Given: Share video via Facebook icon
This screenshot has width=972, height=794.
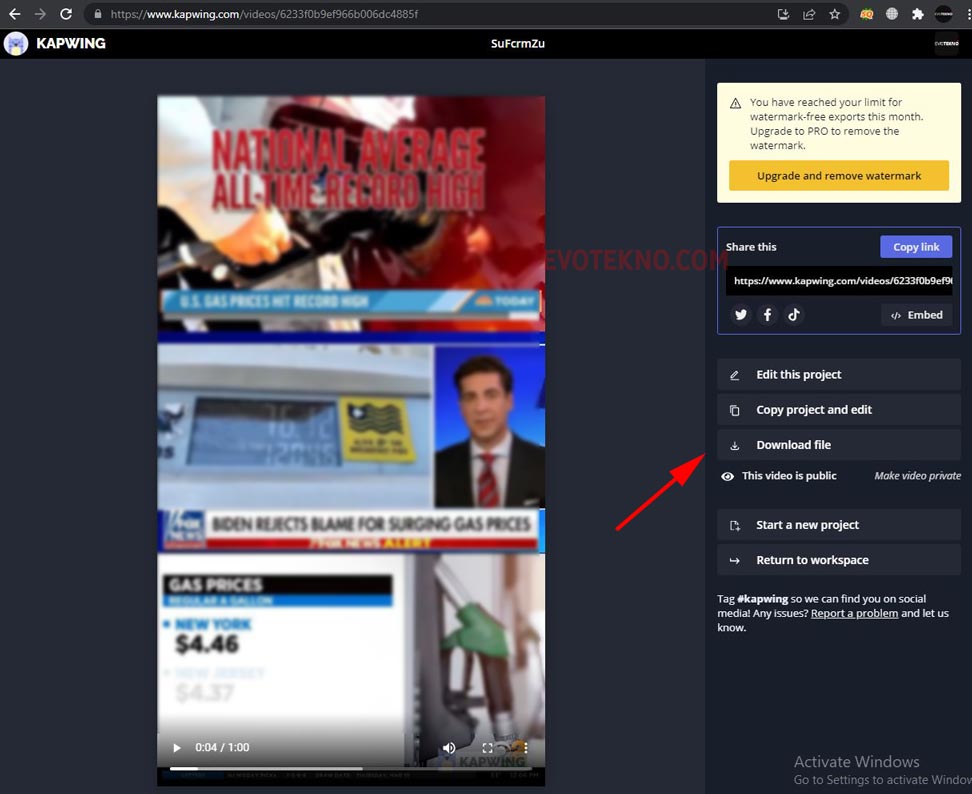Looking at the screenshot, I should tap(767, 315).
